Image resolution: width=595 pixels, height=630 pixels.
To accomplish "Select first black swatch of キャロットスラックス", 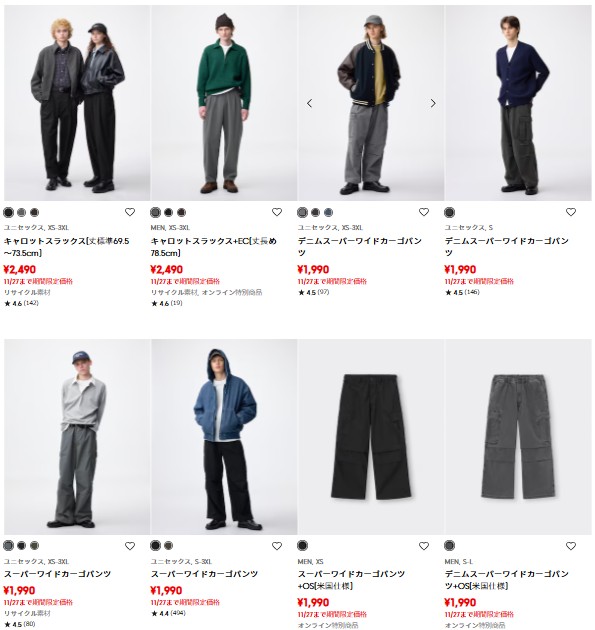I will click(8, 212).
